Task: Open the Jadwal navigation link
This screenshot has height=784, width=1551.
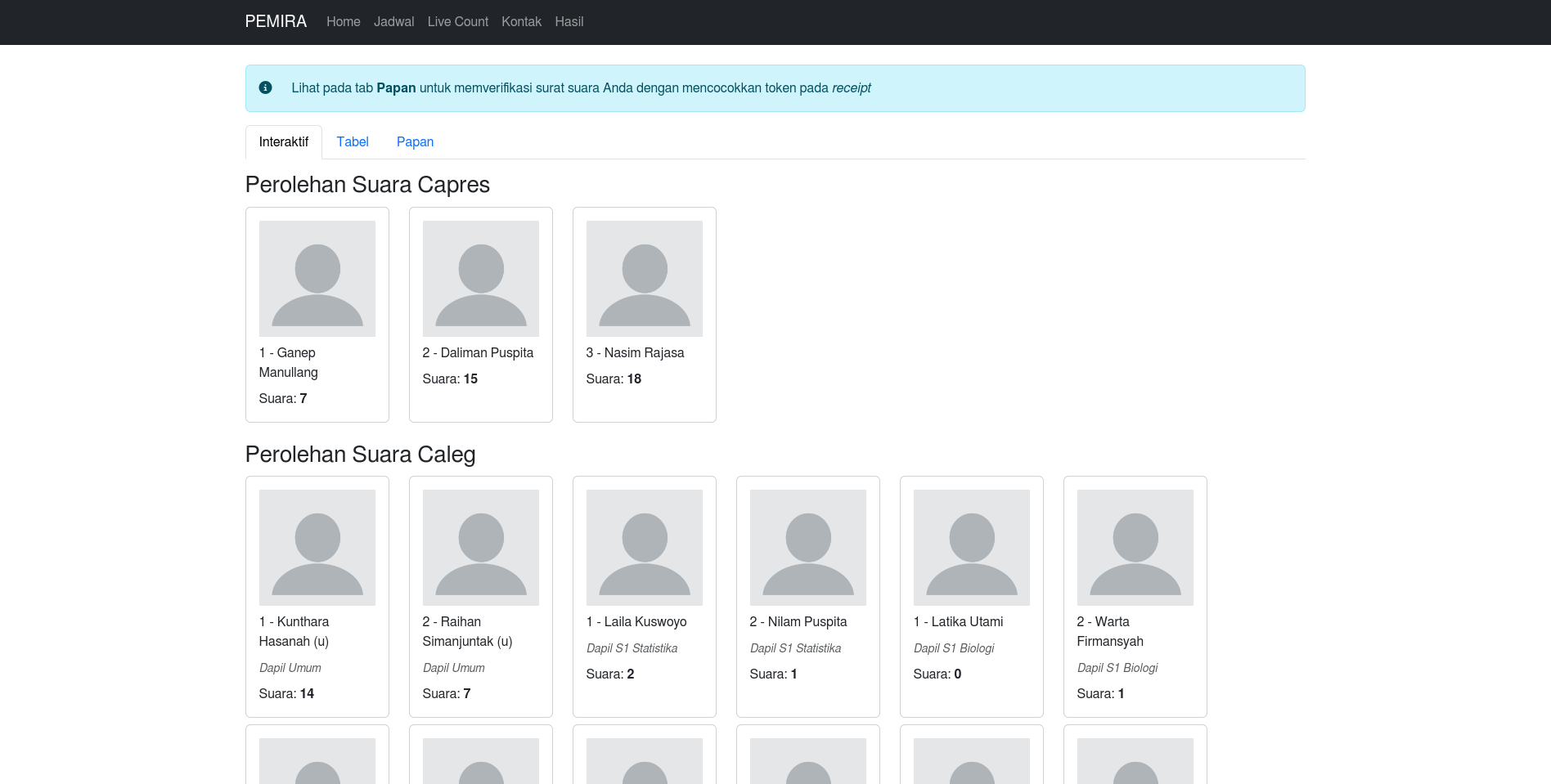Action: pyautogui.click(x=393, y=22)
